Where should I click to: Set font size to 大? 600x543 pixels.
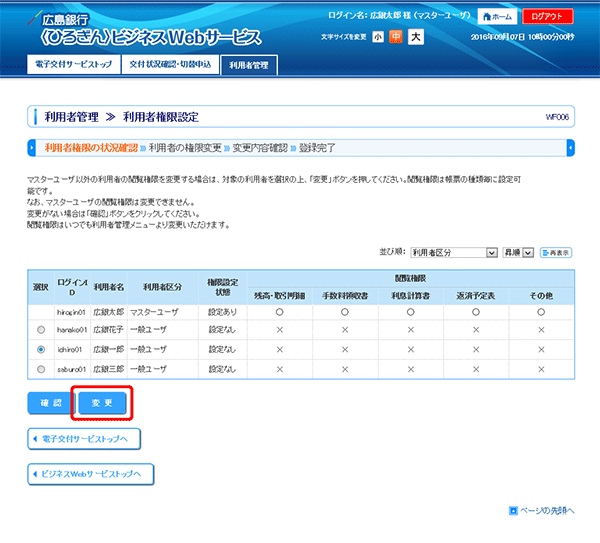coord(416,37)
